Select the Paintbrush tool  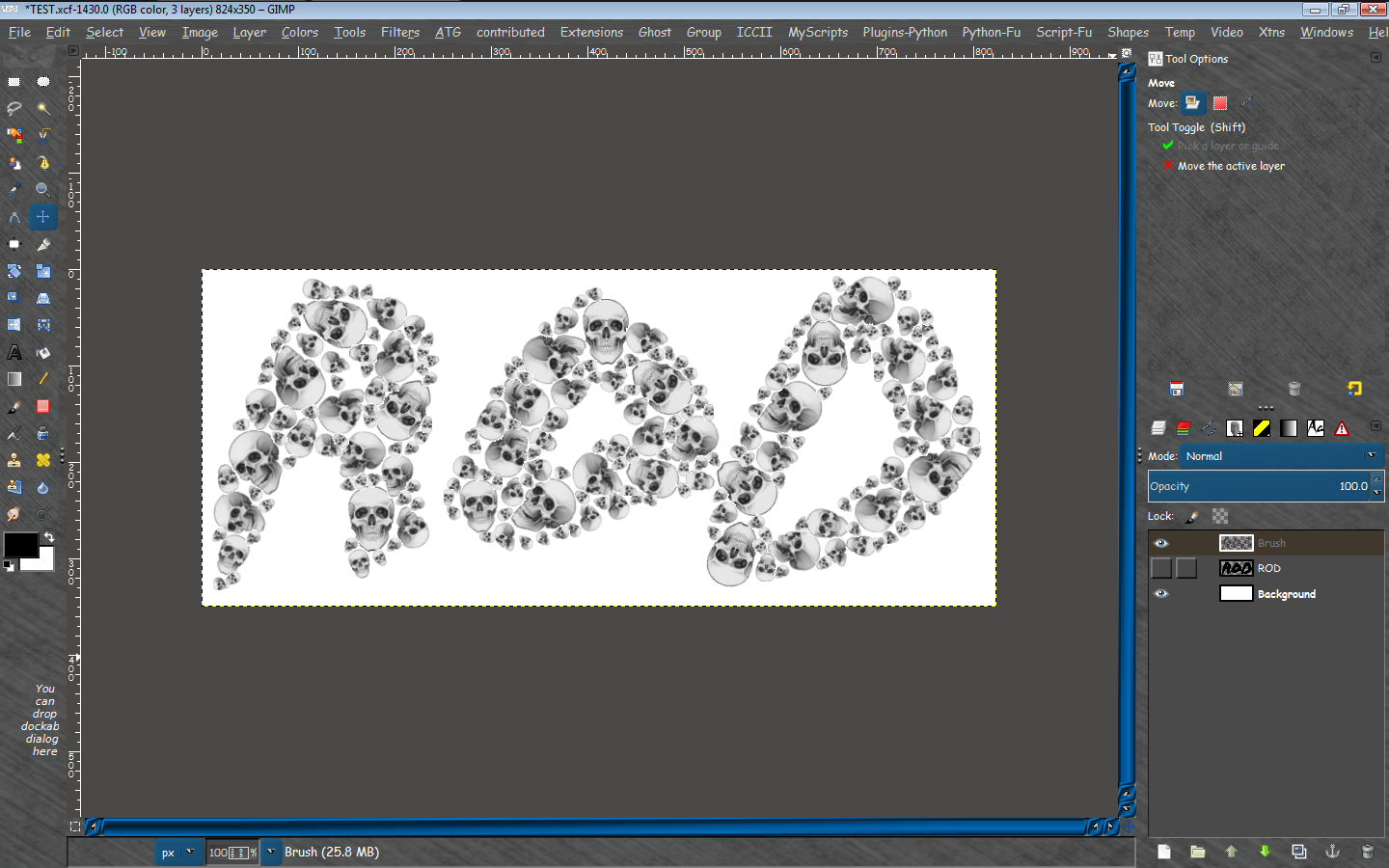click(x=14, y=406)
